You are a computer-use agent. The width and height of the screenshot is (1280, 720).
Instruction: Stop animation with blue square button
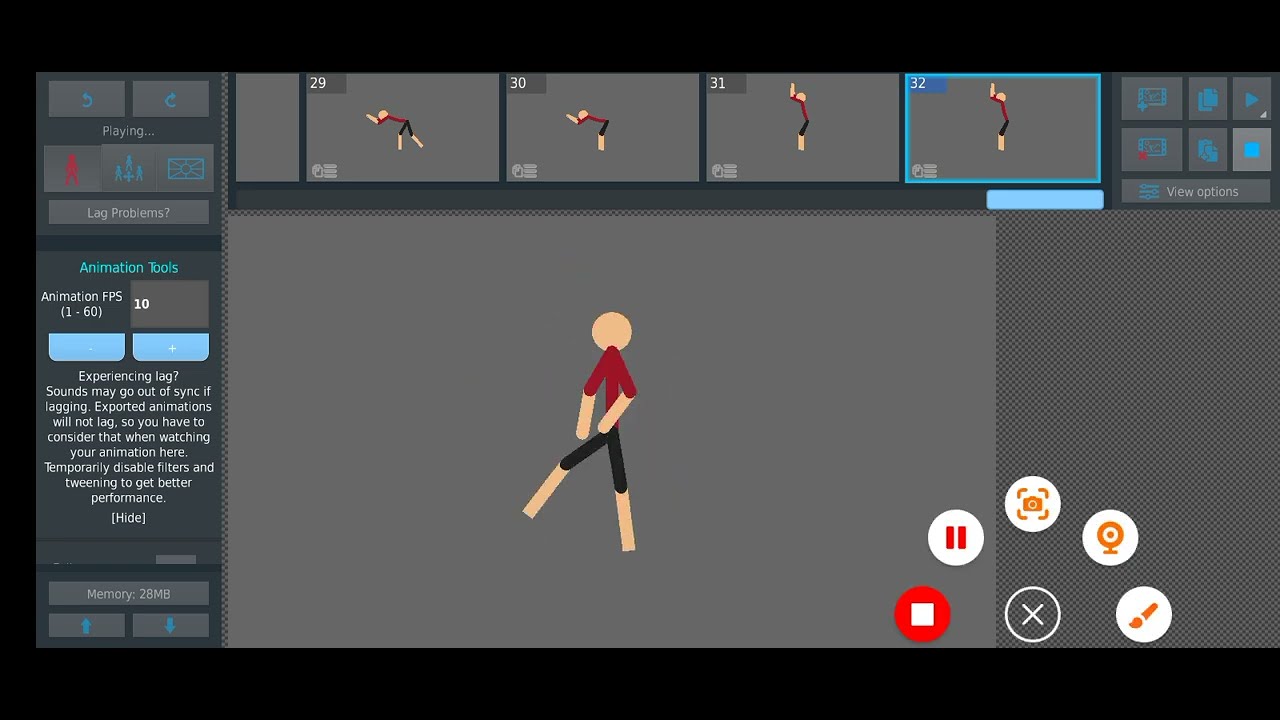tap(1252, 150)
